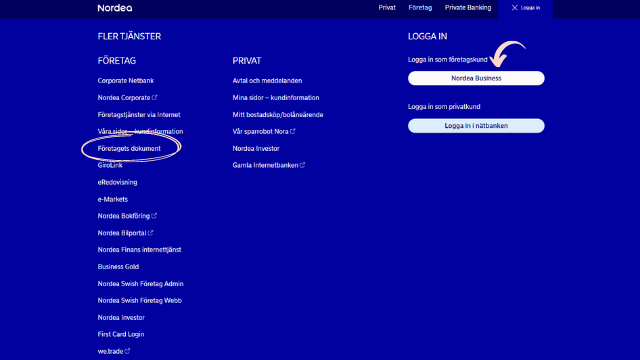
Task: Open Företagets dokument link
Action: pos(129,149)
